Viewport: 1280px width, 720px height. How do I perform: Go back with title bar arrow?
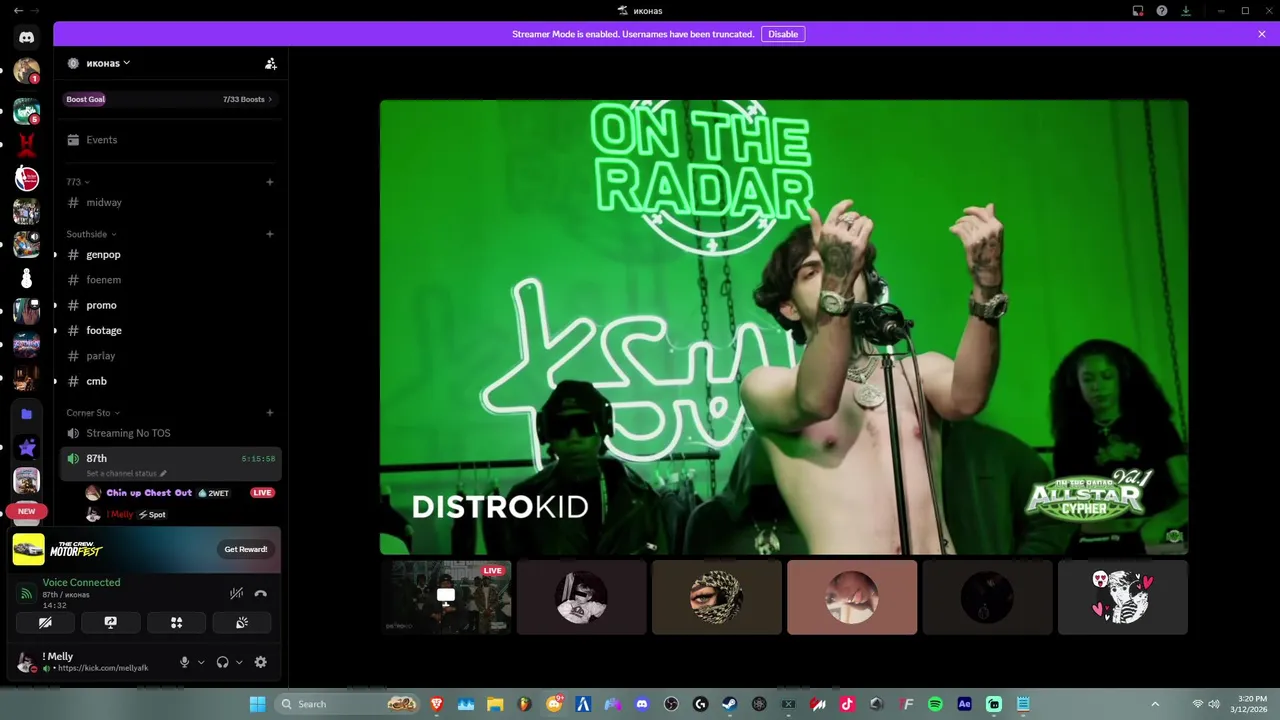pyautogui.click(x=18, y=11)
